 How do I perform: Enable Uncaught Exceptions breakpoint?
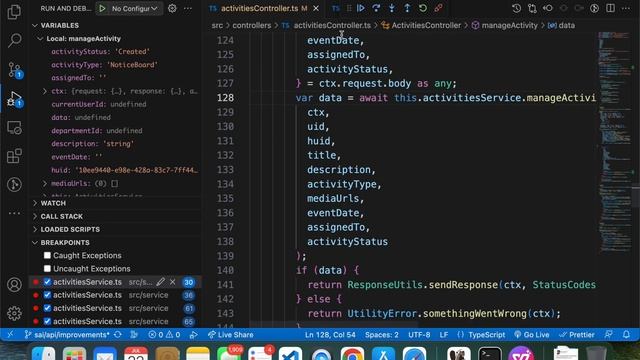coord(47,269)
